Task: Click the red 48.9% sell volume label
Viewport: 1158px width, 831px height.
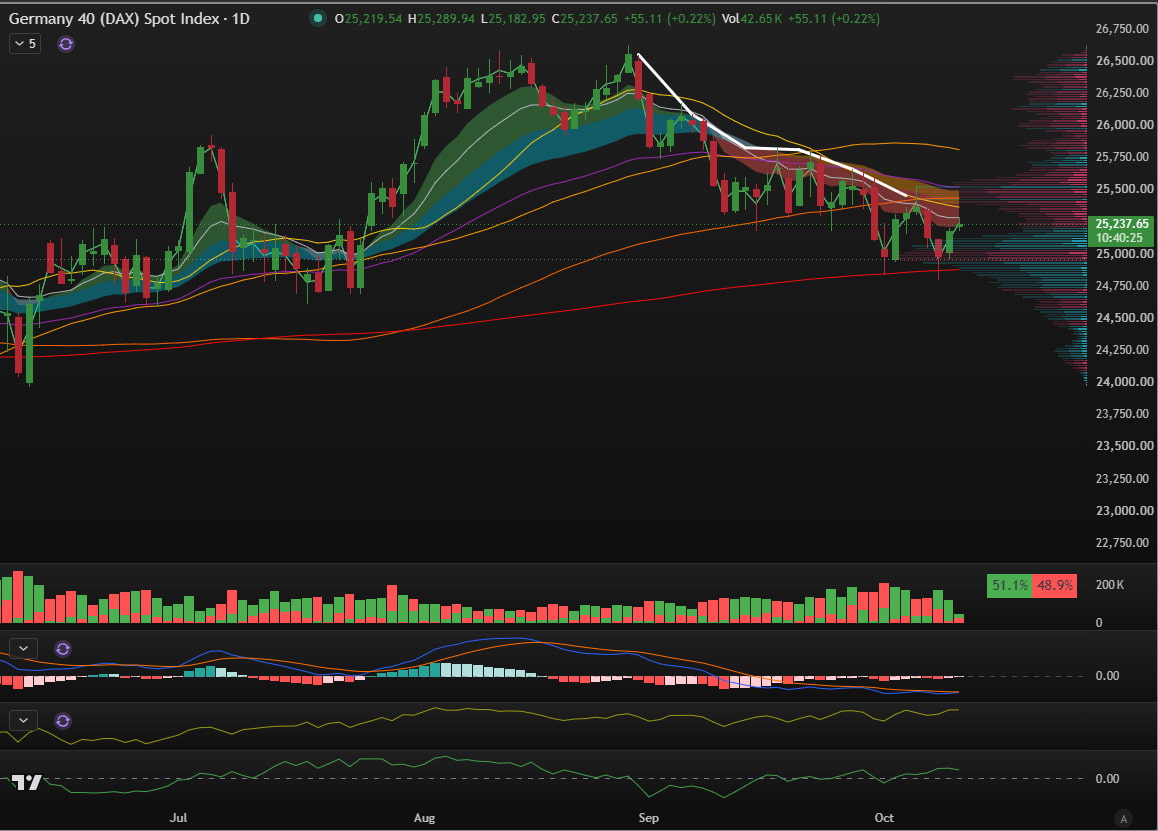Action: [1055, 585]
